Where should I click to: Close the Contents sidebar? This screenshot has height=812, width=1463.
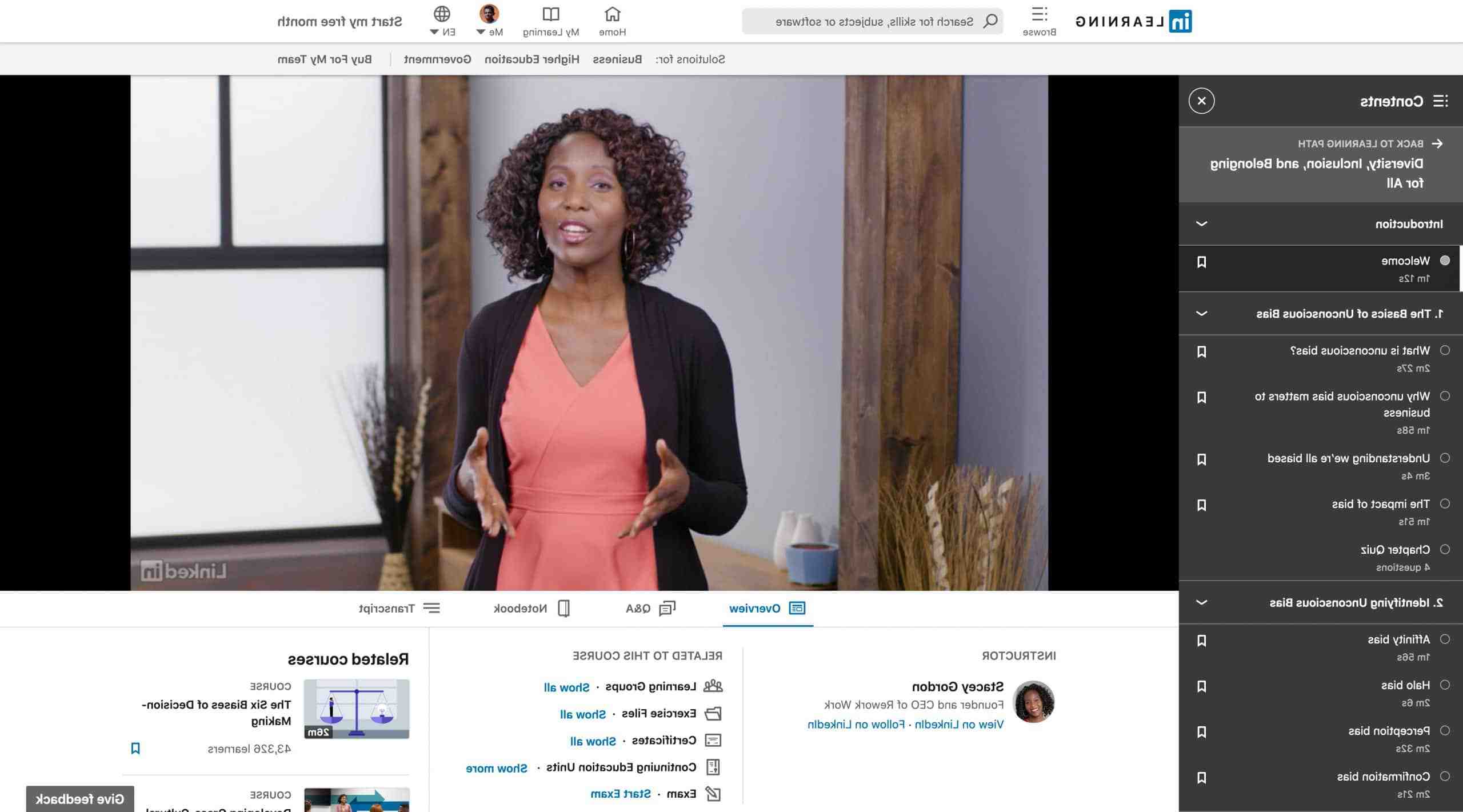pyautogui.click(x=1201, y=101)
